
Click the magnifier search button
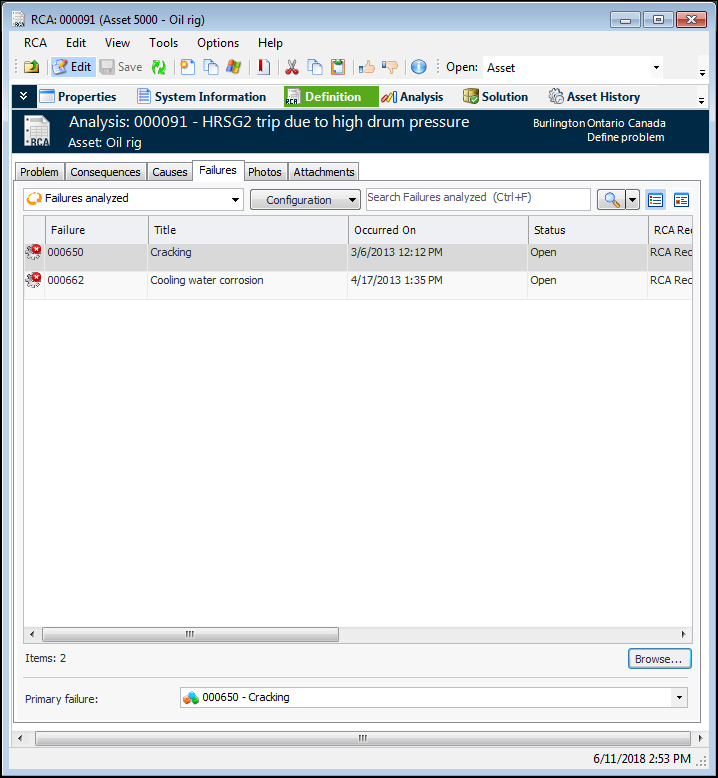[x=611, y=200]
